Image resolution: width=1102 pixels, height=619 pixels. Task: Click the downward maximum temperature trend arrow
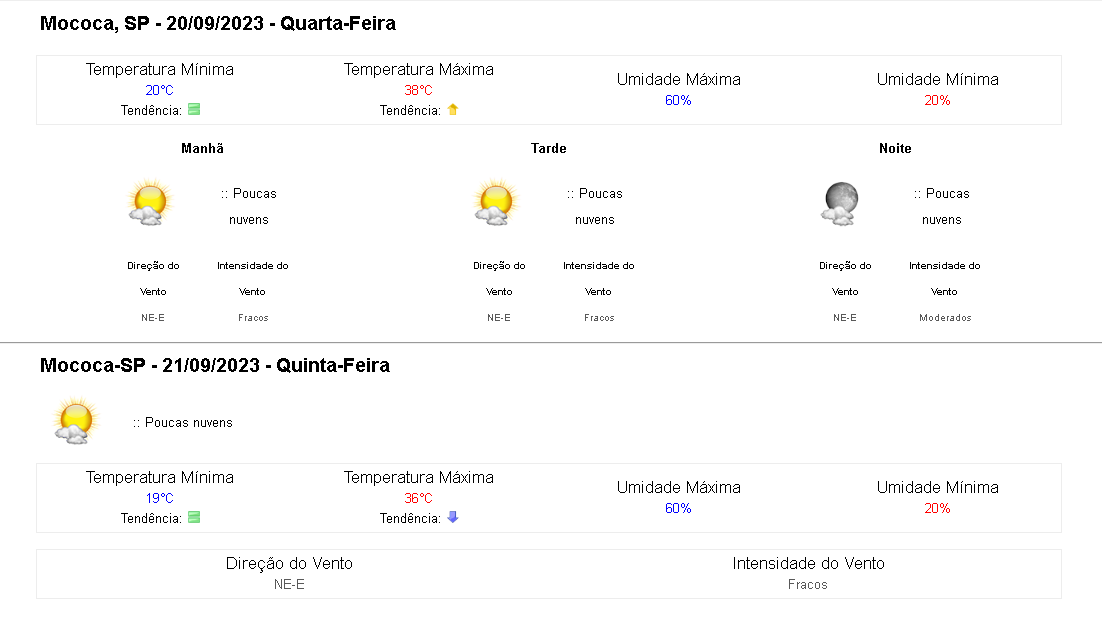452,518
